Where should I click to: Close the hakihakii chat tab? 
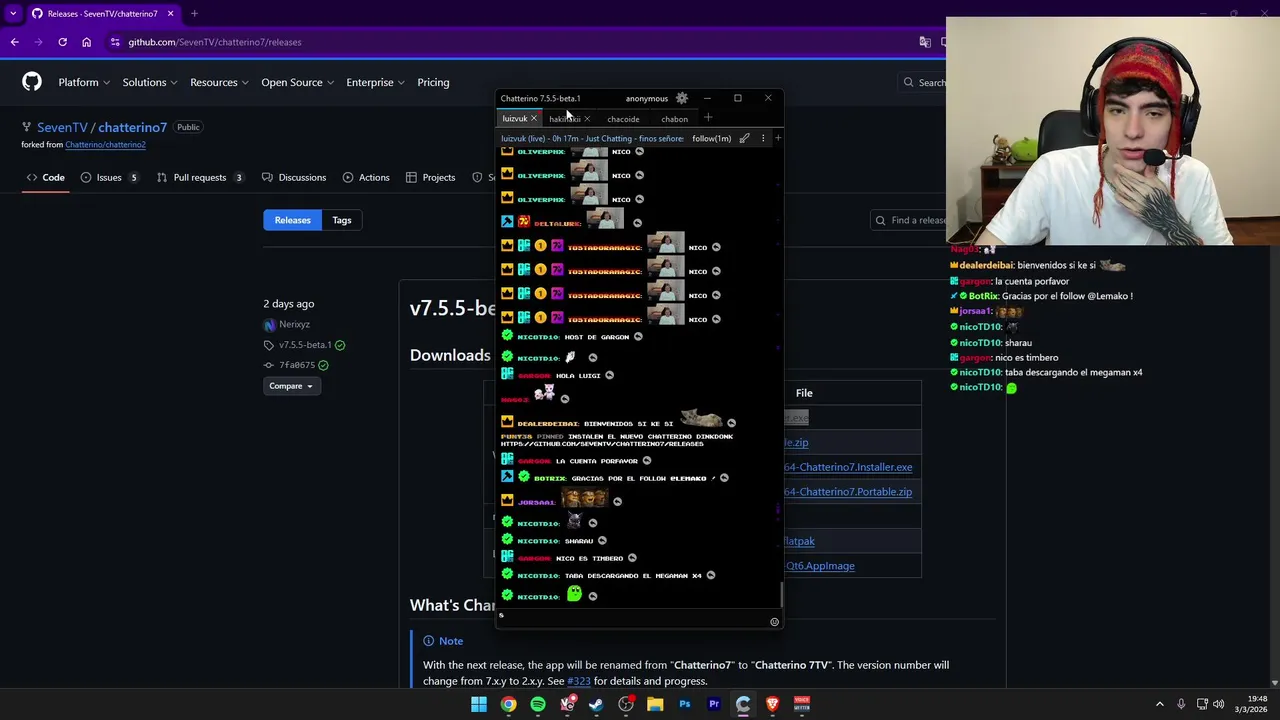[587, 119]
